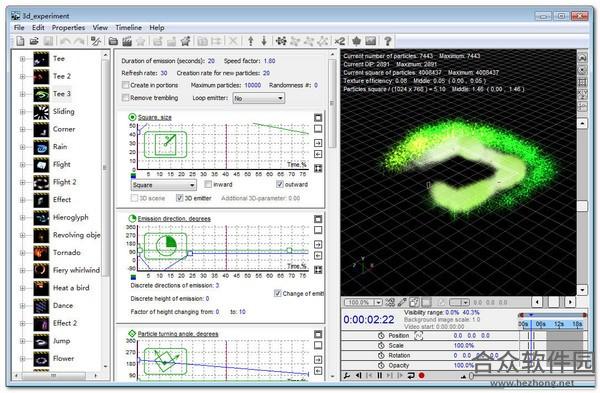Click the New document toolbar icon

20,41
